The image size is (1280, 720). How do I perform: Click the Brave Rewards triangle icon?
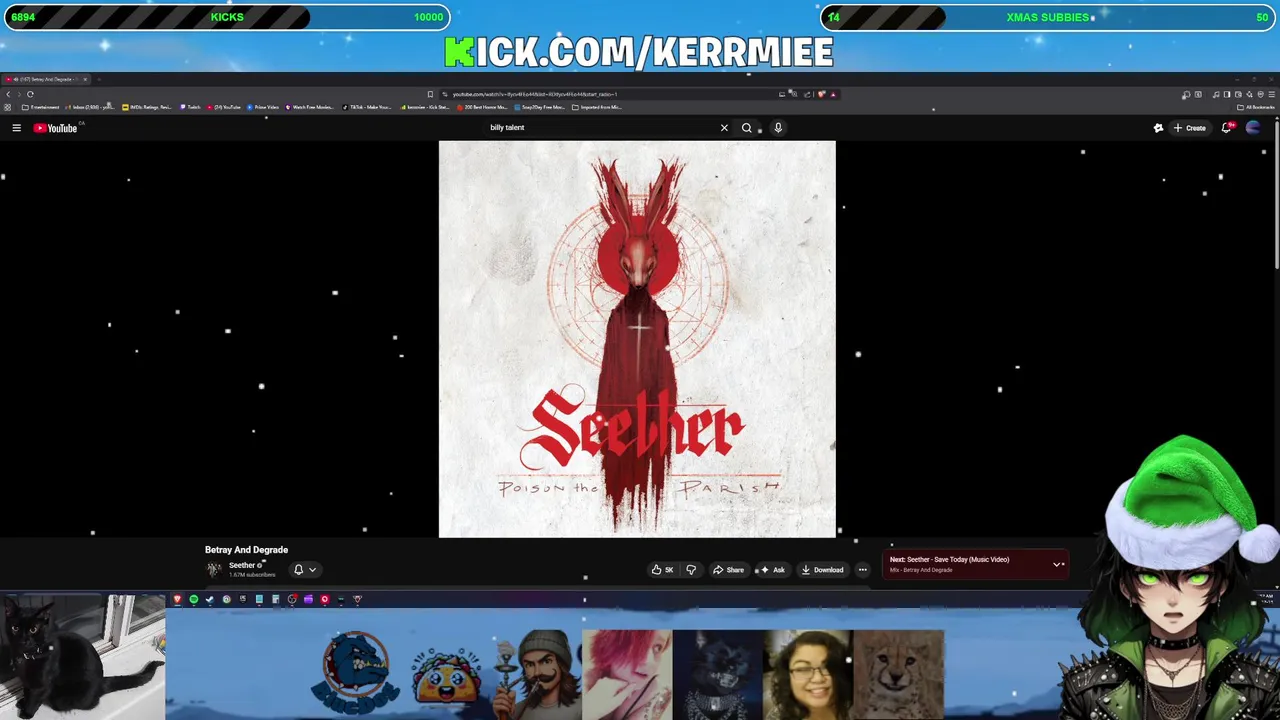pos(833,94)
